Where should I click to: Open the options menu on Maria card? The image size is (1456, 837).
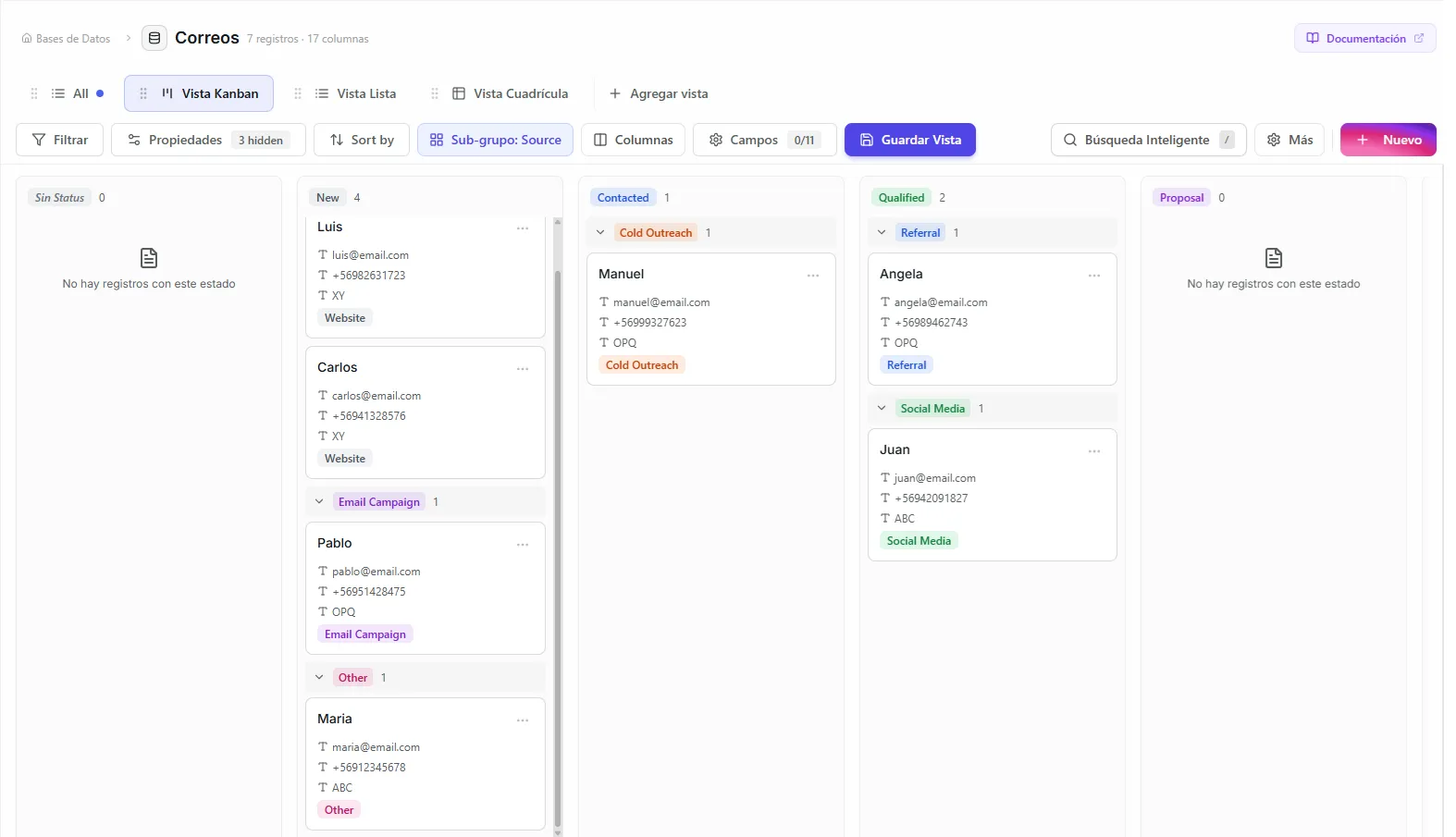523,720
